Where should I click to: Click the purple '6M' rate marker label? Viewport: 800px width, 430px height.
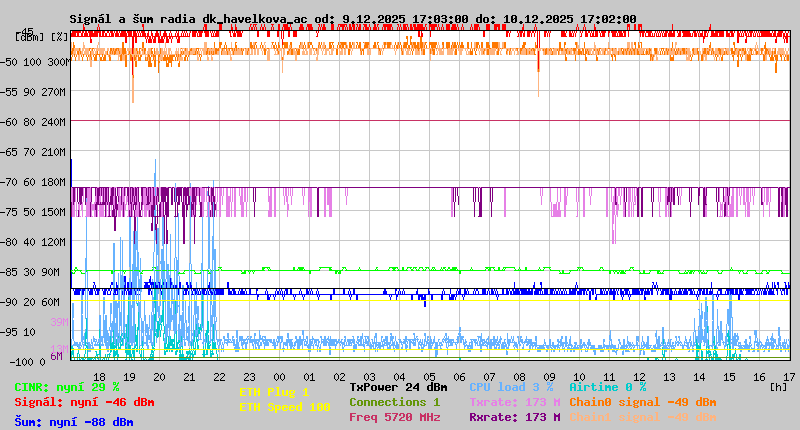(56, 356)
